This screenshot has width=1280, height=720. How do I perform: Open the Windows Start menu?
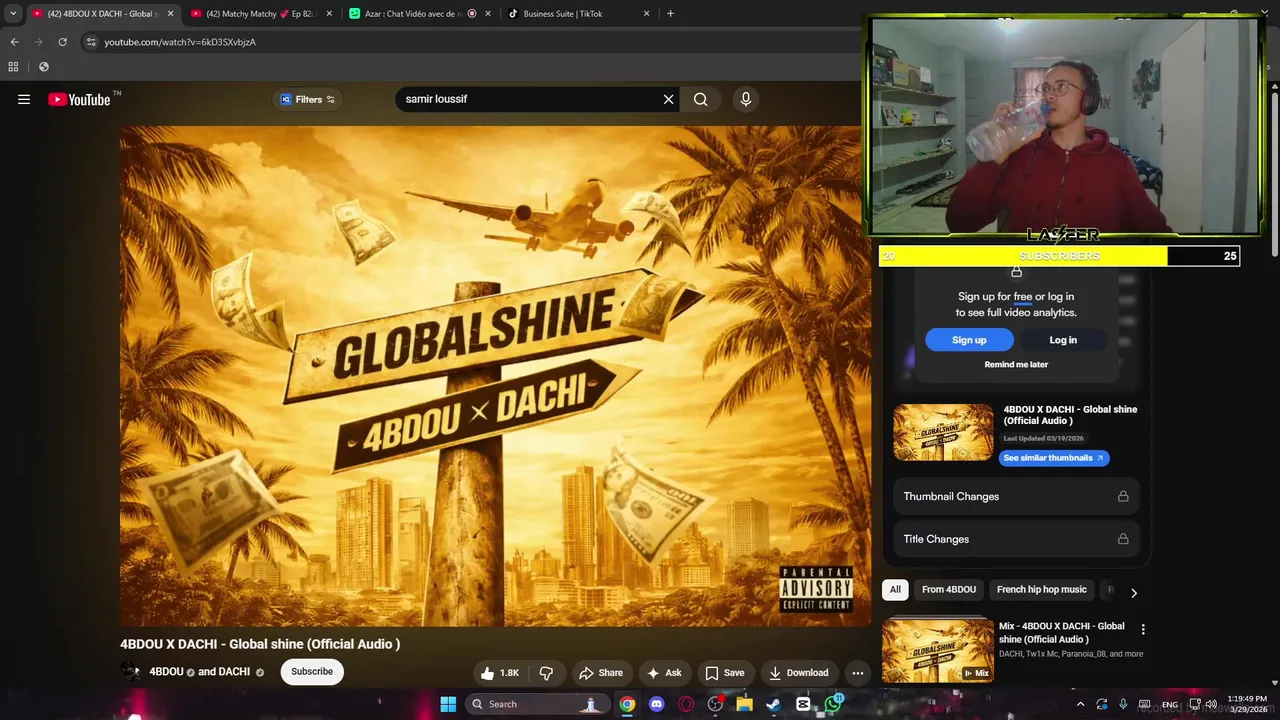[448, 704]
